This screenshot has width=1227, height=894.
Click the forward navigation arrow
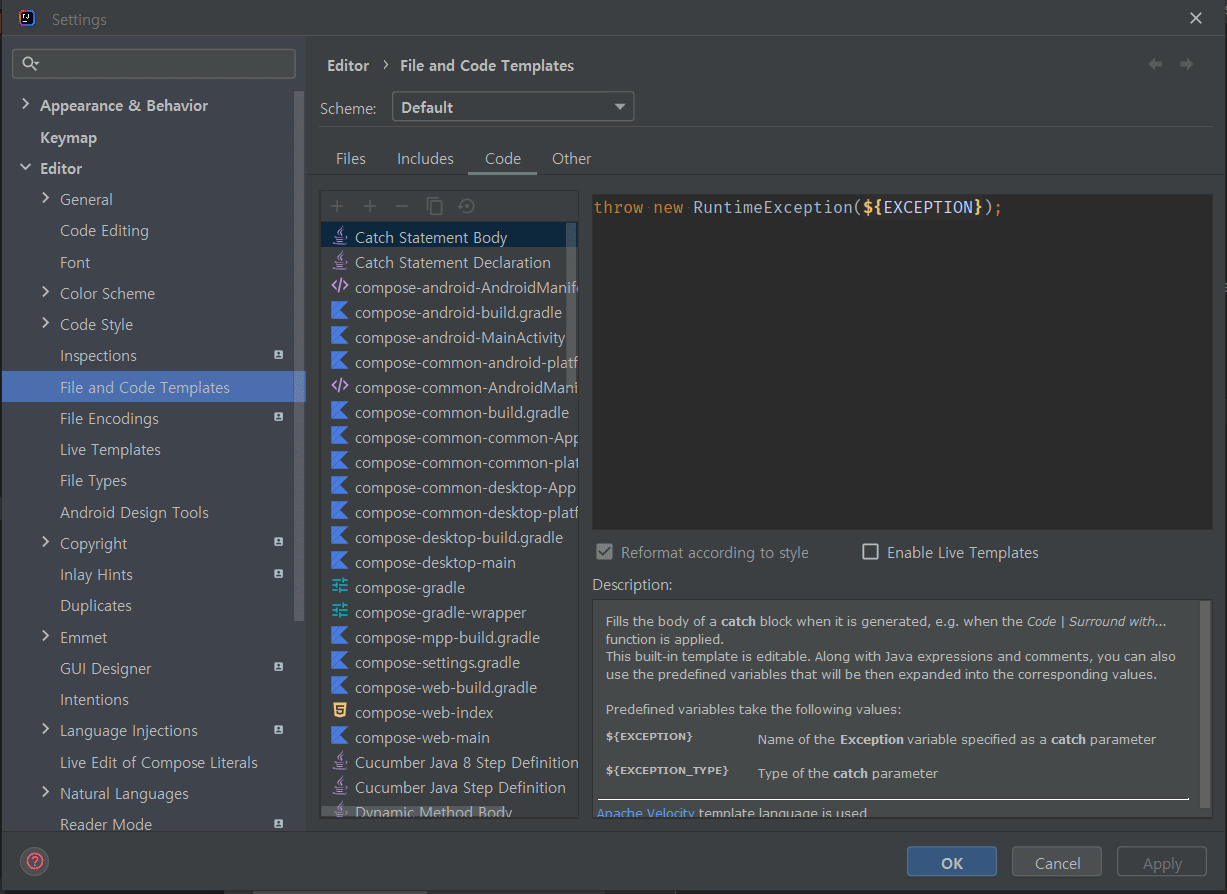coord(1186,64)
